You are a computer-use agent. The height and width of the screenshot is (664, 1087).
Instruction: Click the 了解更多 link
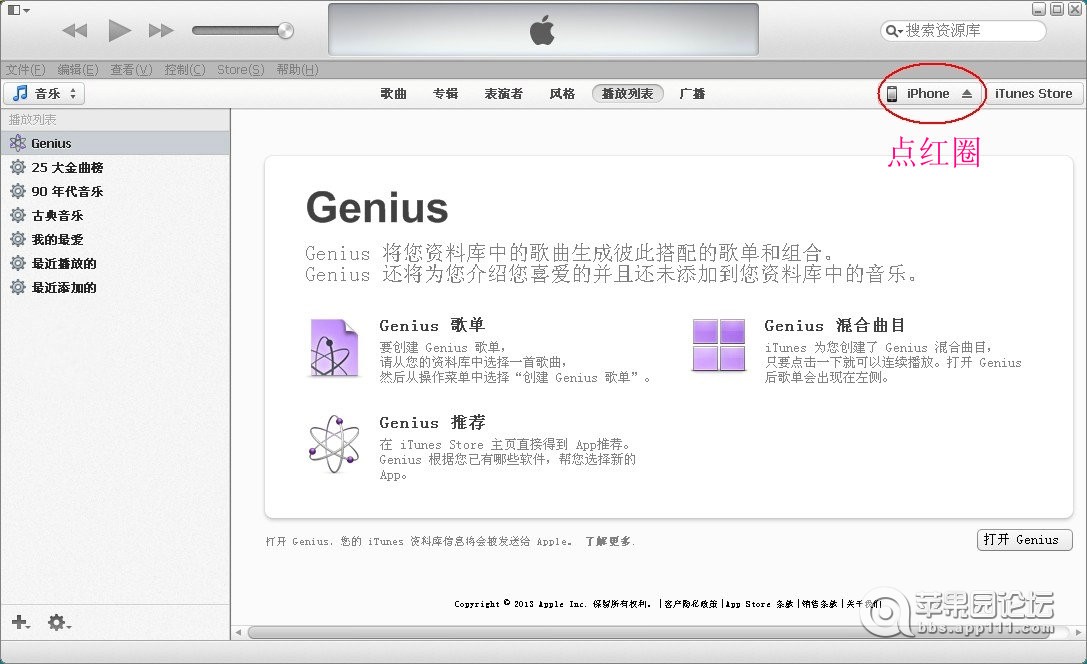point(608,541)
